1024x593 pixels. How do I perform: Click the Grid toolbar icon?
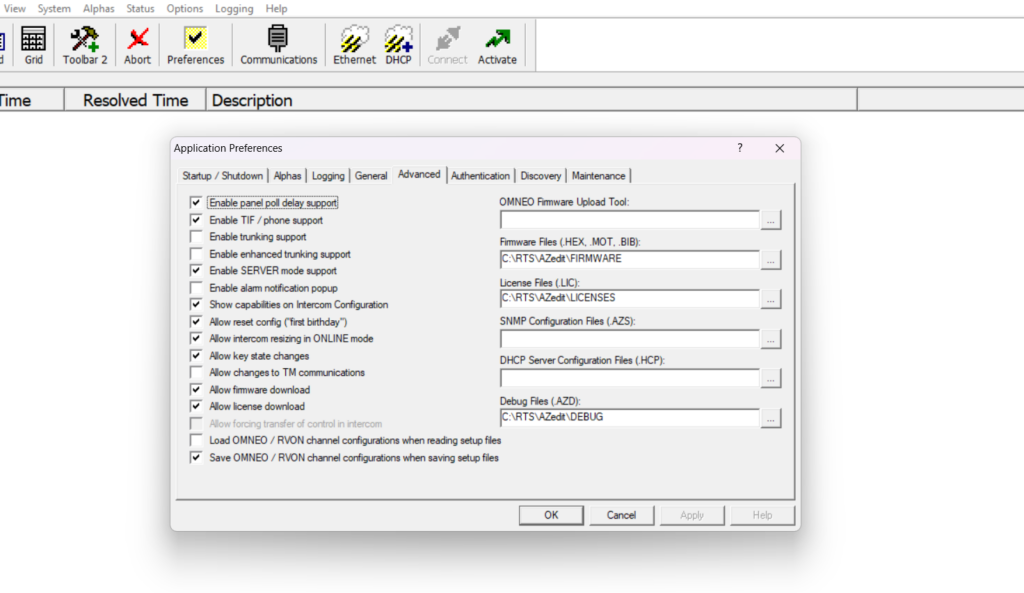(33, 45)
